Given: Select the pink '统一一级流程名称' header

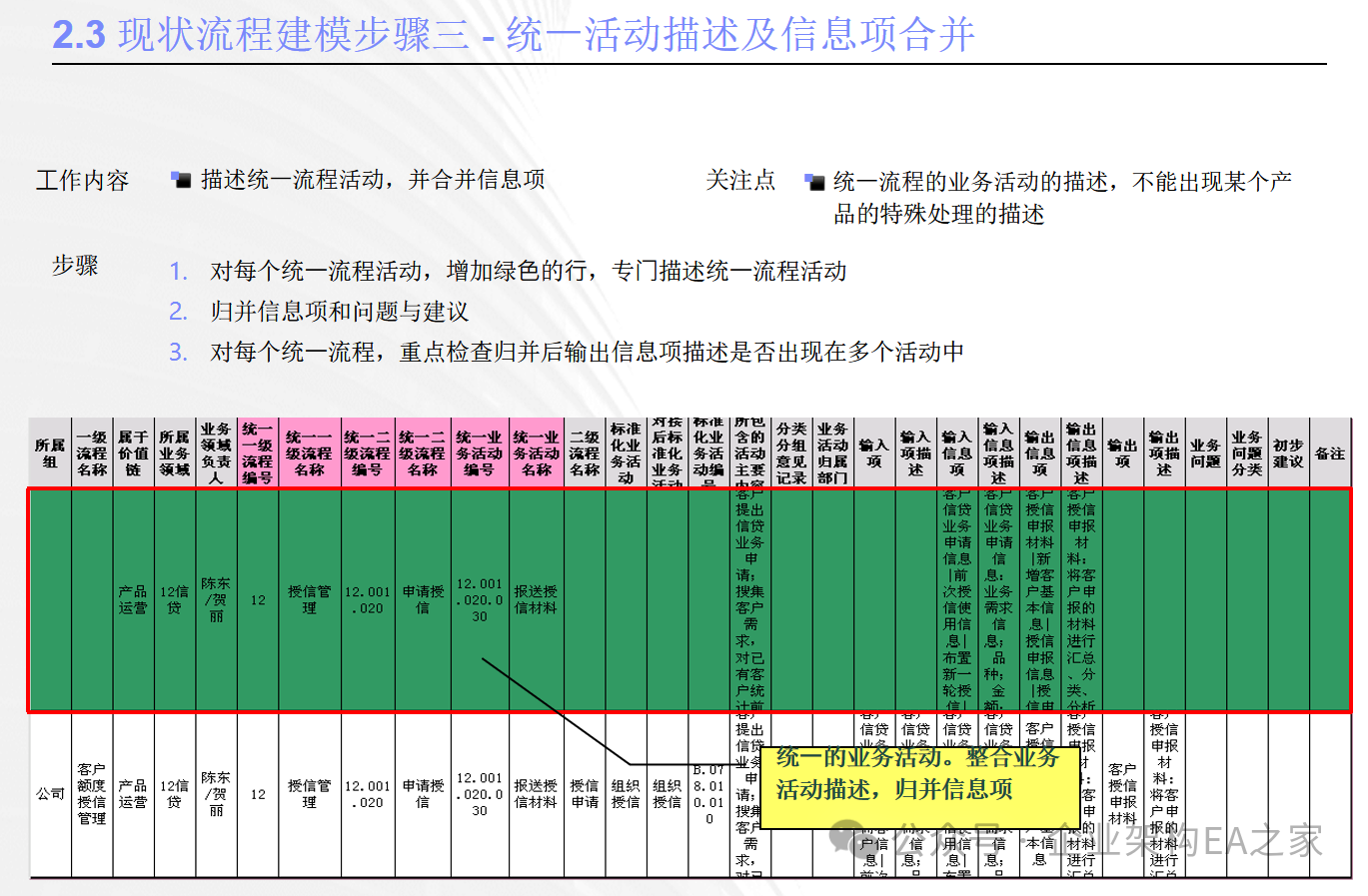Looking at the screenshot, I should click(x=310, y=453).
